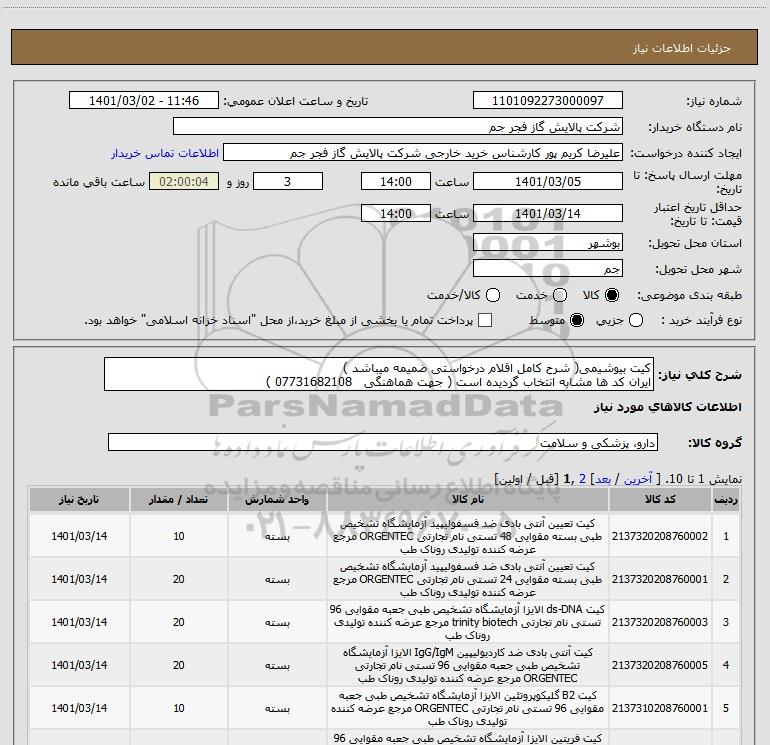
Task: Click the quantity 10 in row 1
Action: [179, 536]
